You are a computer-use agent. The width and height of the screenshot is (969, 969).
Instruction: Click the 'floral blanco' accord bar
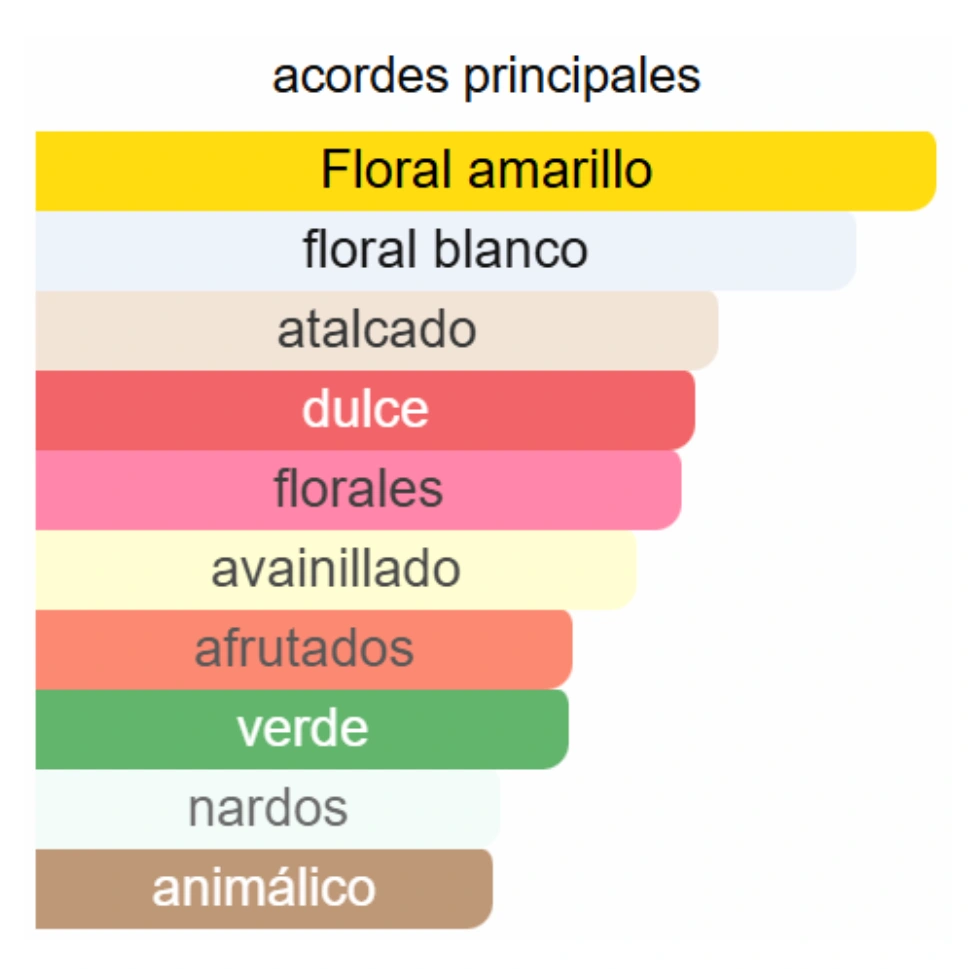[x=446, y=251]
